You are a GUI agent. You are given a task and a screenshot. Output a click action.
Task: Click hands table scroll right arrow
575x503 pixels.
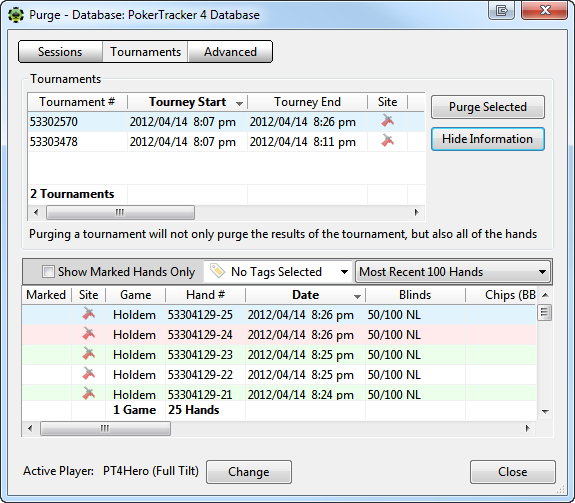pos(527,428)
